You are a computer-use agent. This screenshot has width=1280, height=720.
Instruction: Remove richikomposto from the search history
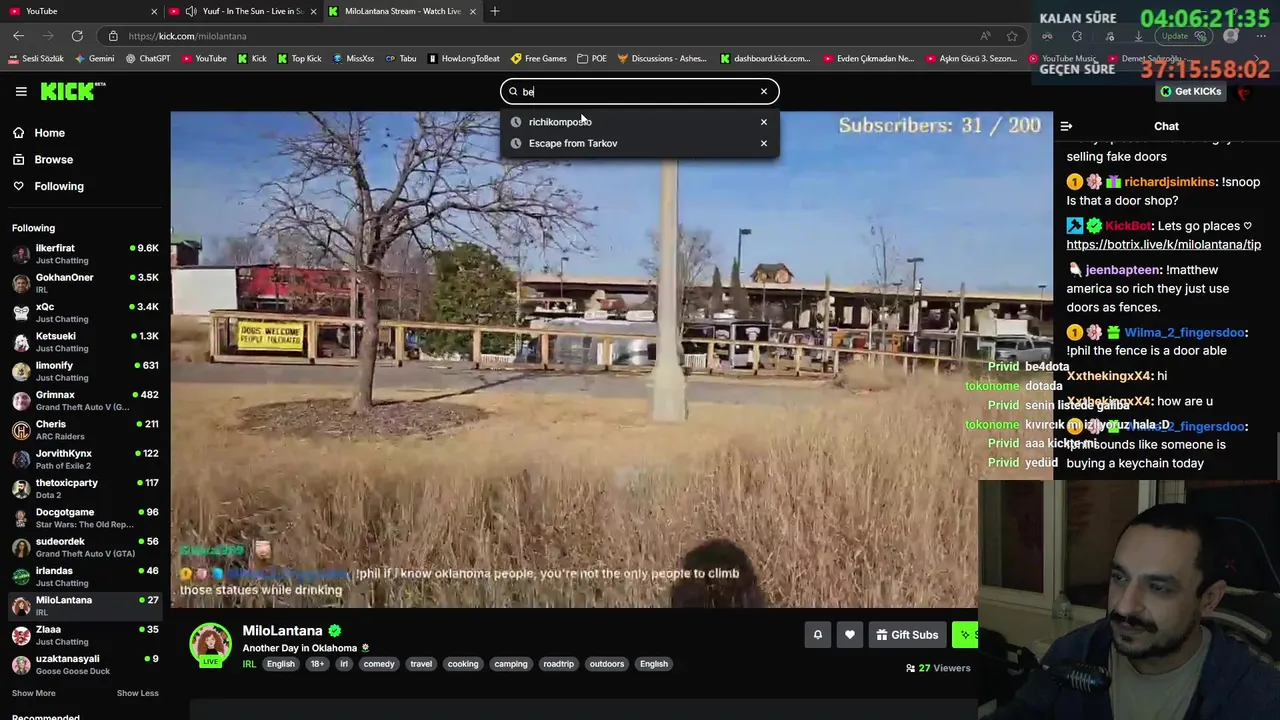click(x=764, y=122)
